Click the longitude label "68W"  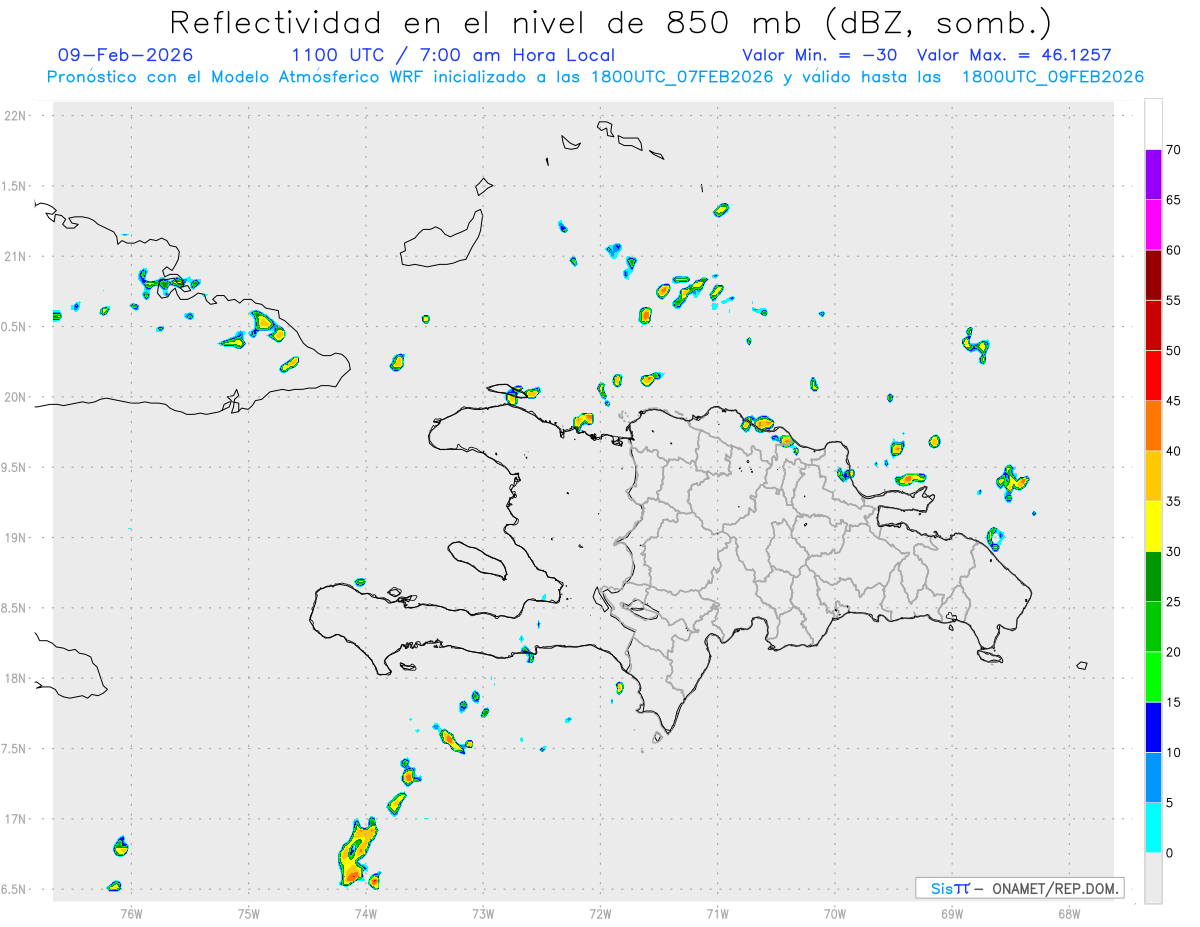[x=1069, y=913]
